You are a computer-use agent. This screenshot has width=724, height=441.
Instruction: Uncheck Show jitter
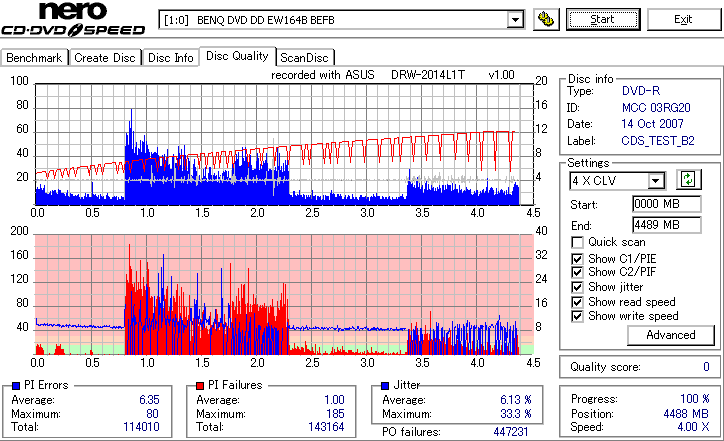(x=577, y=287)
